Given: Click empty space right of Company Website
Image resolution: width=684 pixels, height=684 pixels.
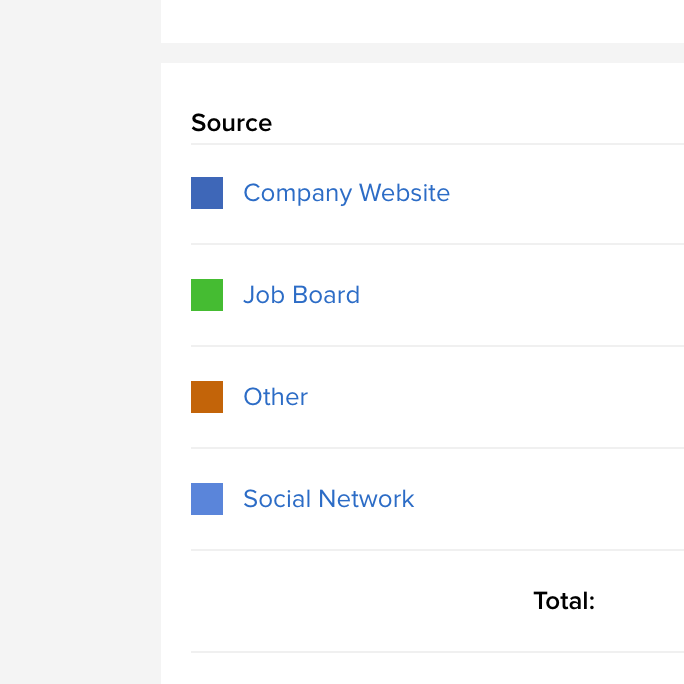Looking at the screenshot, I should pos(567,193).
